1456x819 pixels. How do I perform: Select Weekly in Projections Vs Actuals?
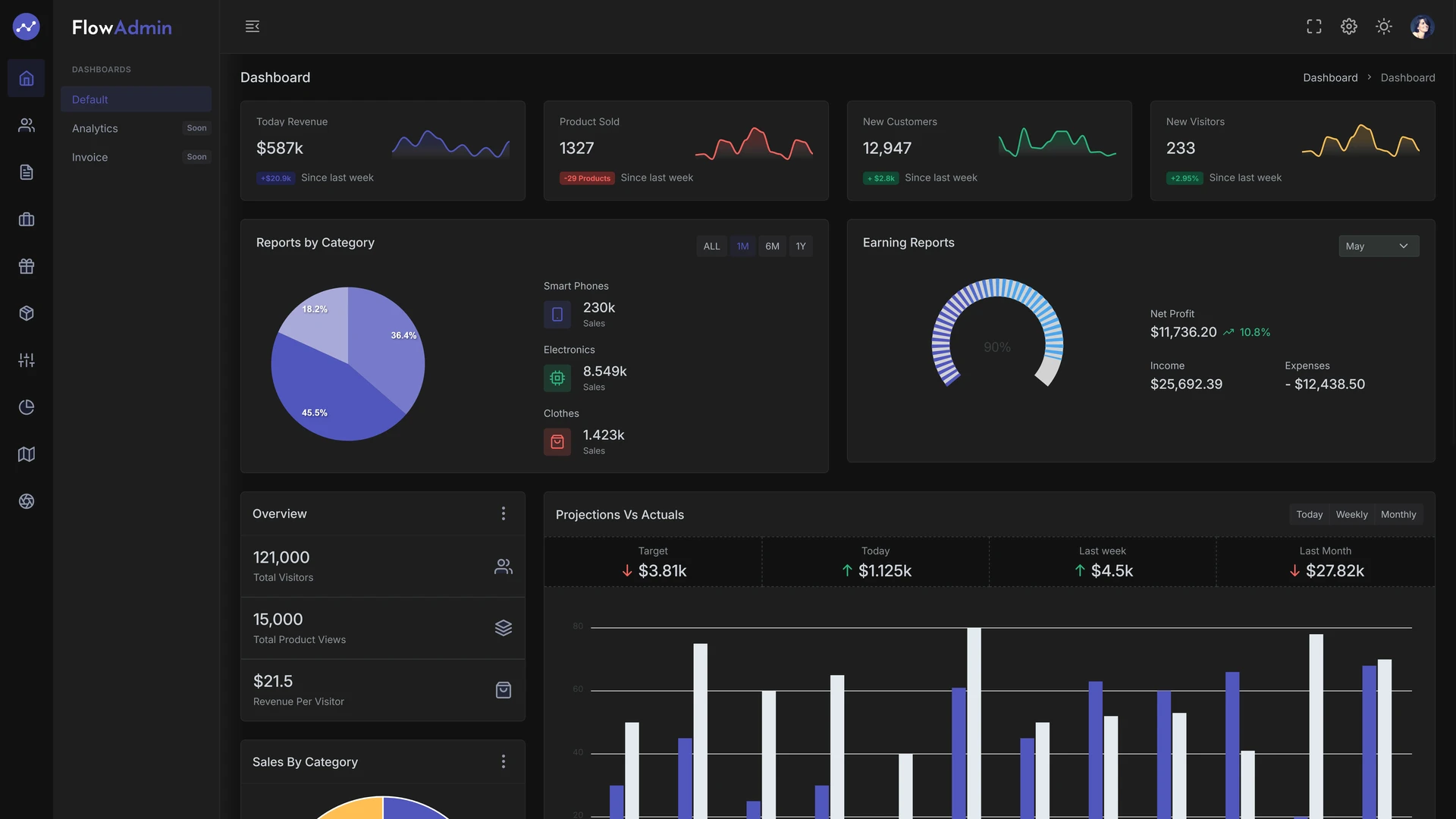(1351, 514)
